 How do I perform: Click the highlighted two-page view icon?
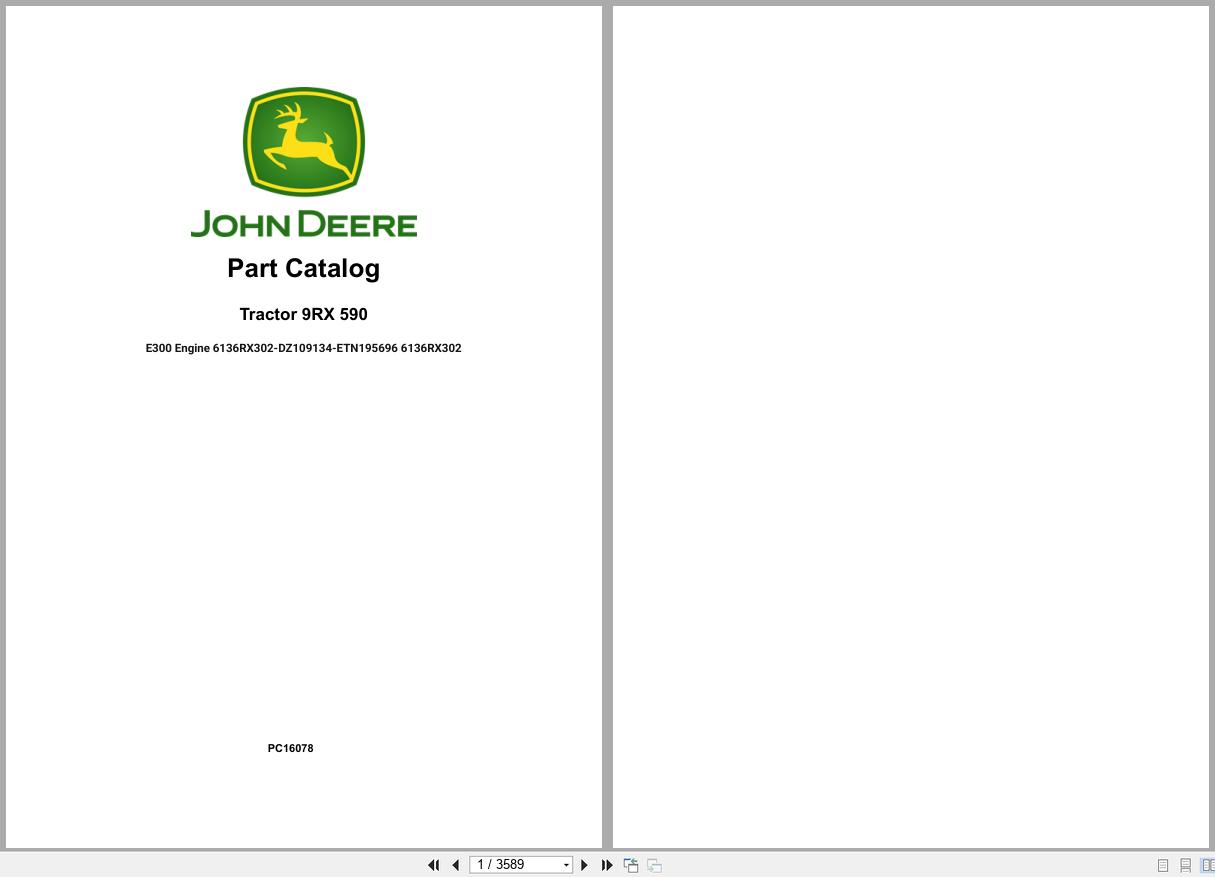point(1208,865)
